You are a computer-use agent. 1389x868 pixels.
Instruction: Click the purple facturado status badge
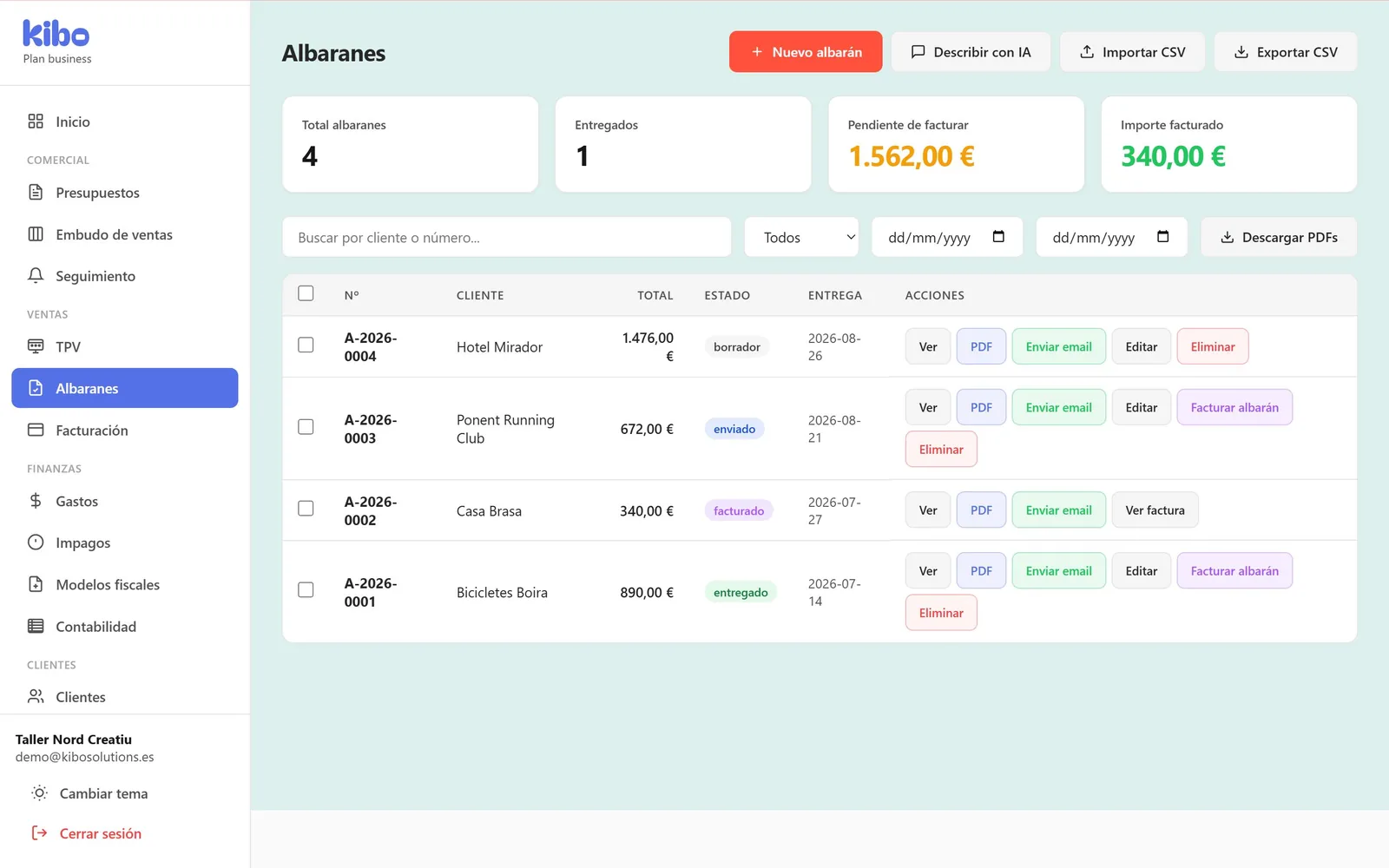point(739,511)
